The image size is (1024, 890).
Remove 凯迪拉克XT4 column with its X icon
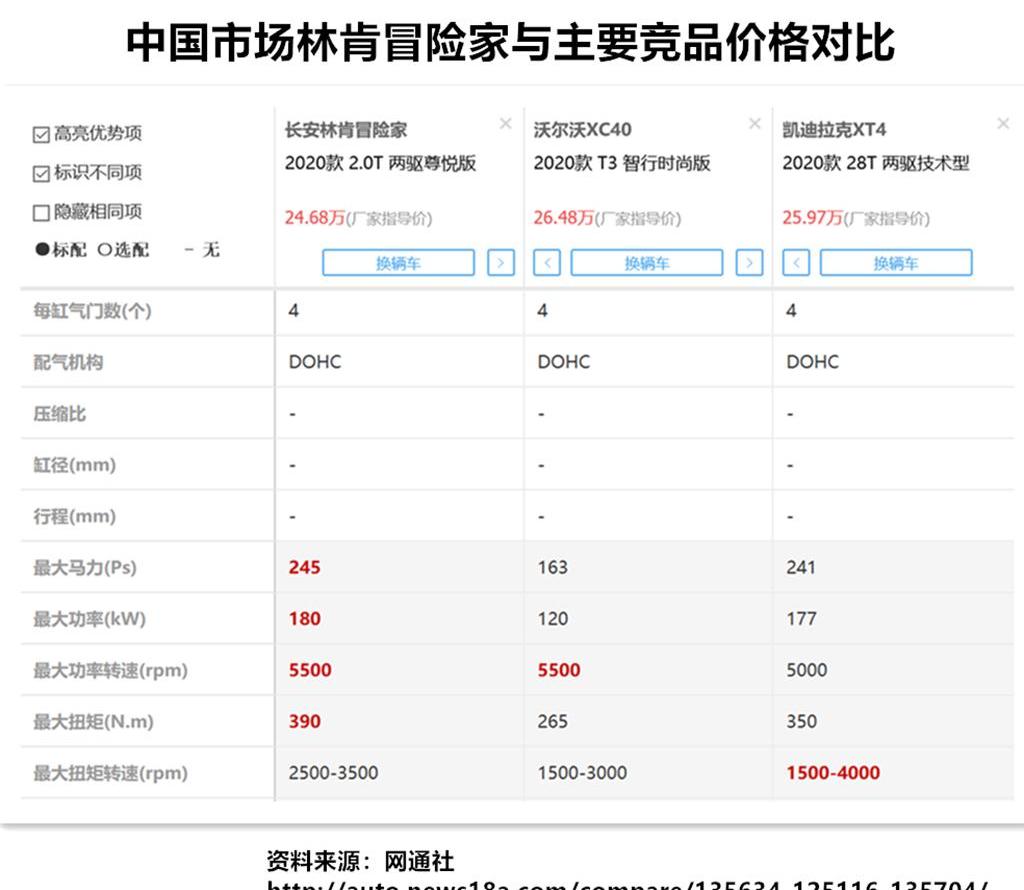tap(1004, 123)
